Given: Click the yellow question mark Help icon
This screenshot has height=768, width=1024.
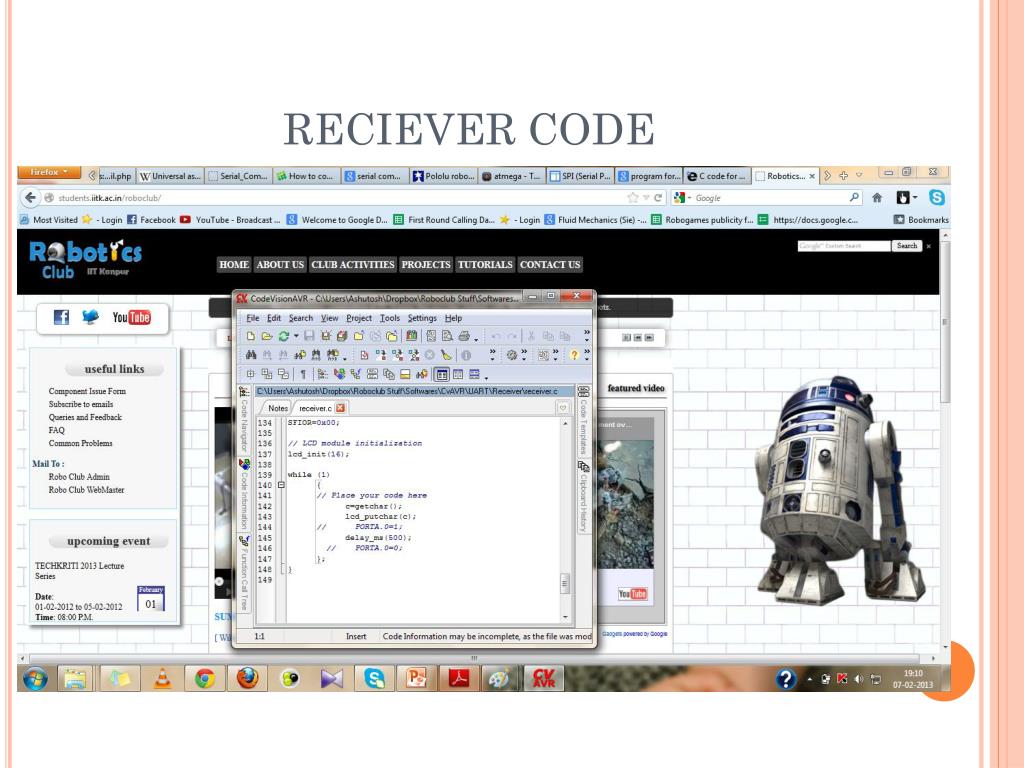Looking at the screenshot, I should click(x=573, y=355).
